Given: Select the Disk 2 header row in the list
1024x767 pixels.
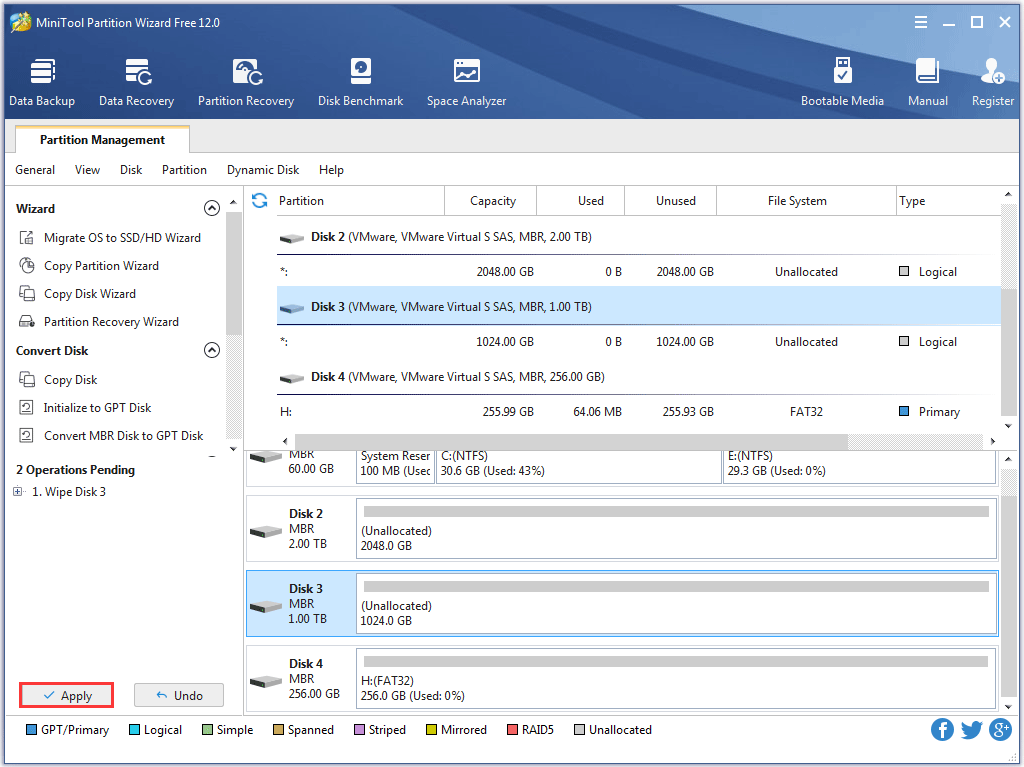Looking at the screenshot, I should (x=639, y=237).
